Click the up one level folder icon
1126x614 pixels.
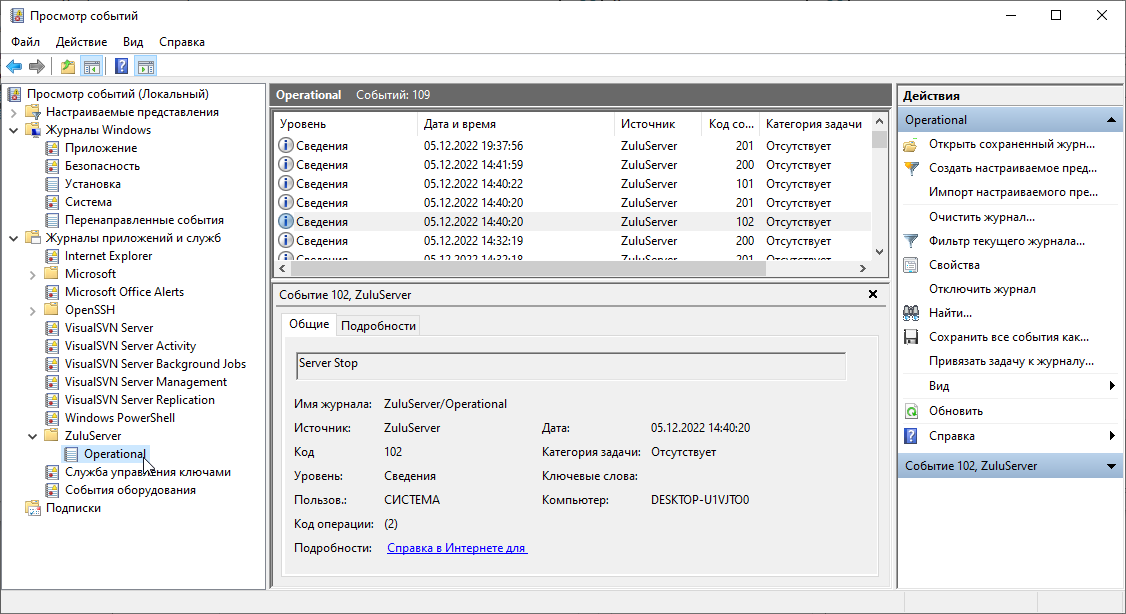pos(67,67)
